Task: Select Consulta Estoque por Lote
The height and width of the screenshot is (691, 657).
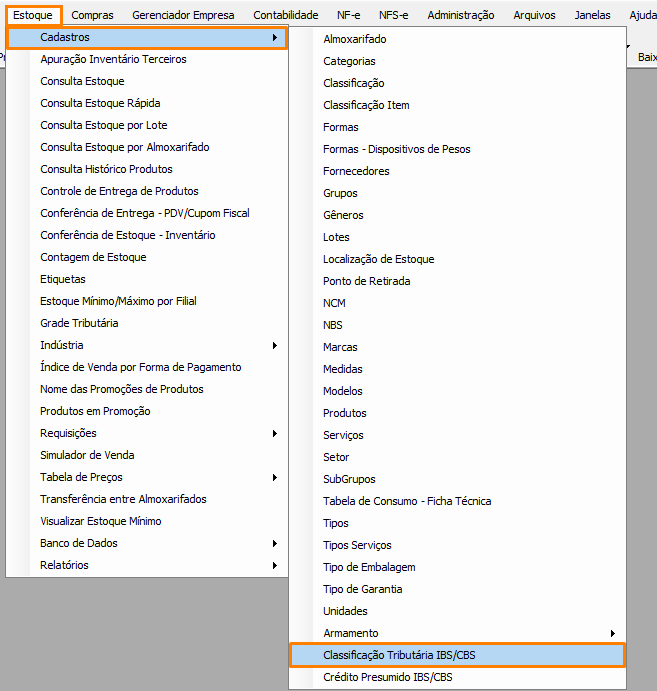Action: pyautogui.click(x=147, y=126)
